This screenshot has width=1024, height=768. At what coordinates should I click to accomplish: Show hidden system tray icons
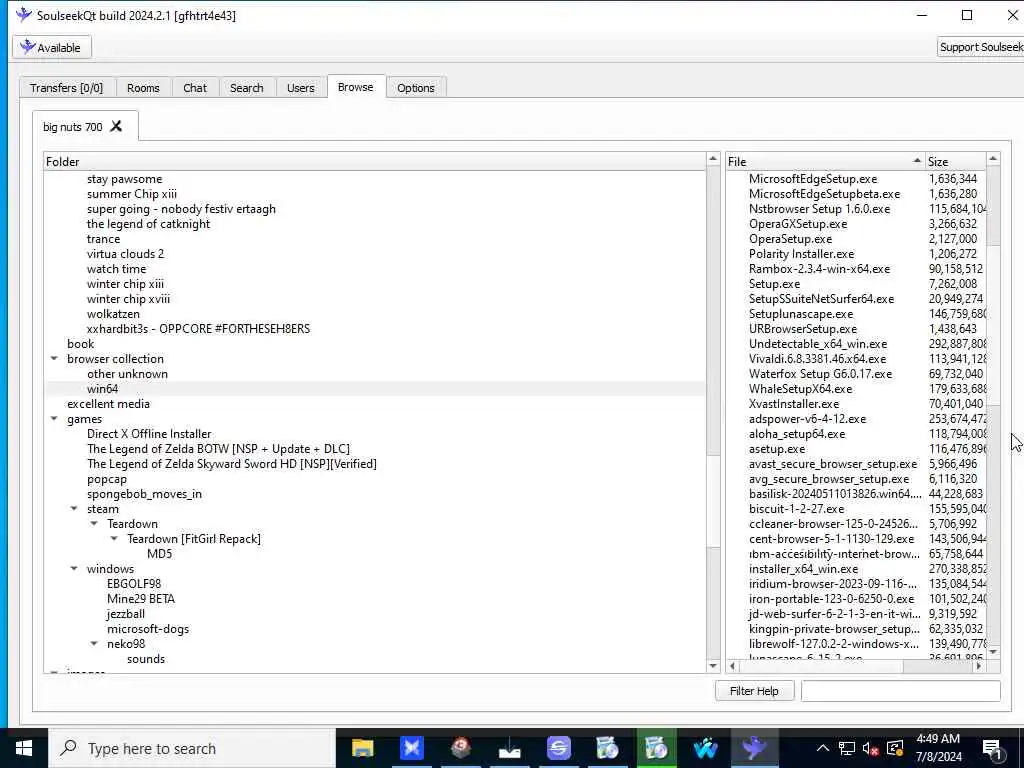[x=823, y=748]
